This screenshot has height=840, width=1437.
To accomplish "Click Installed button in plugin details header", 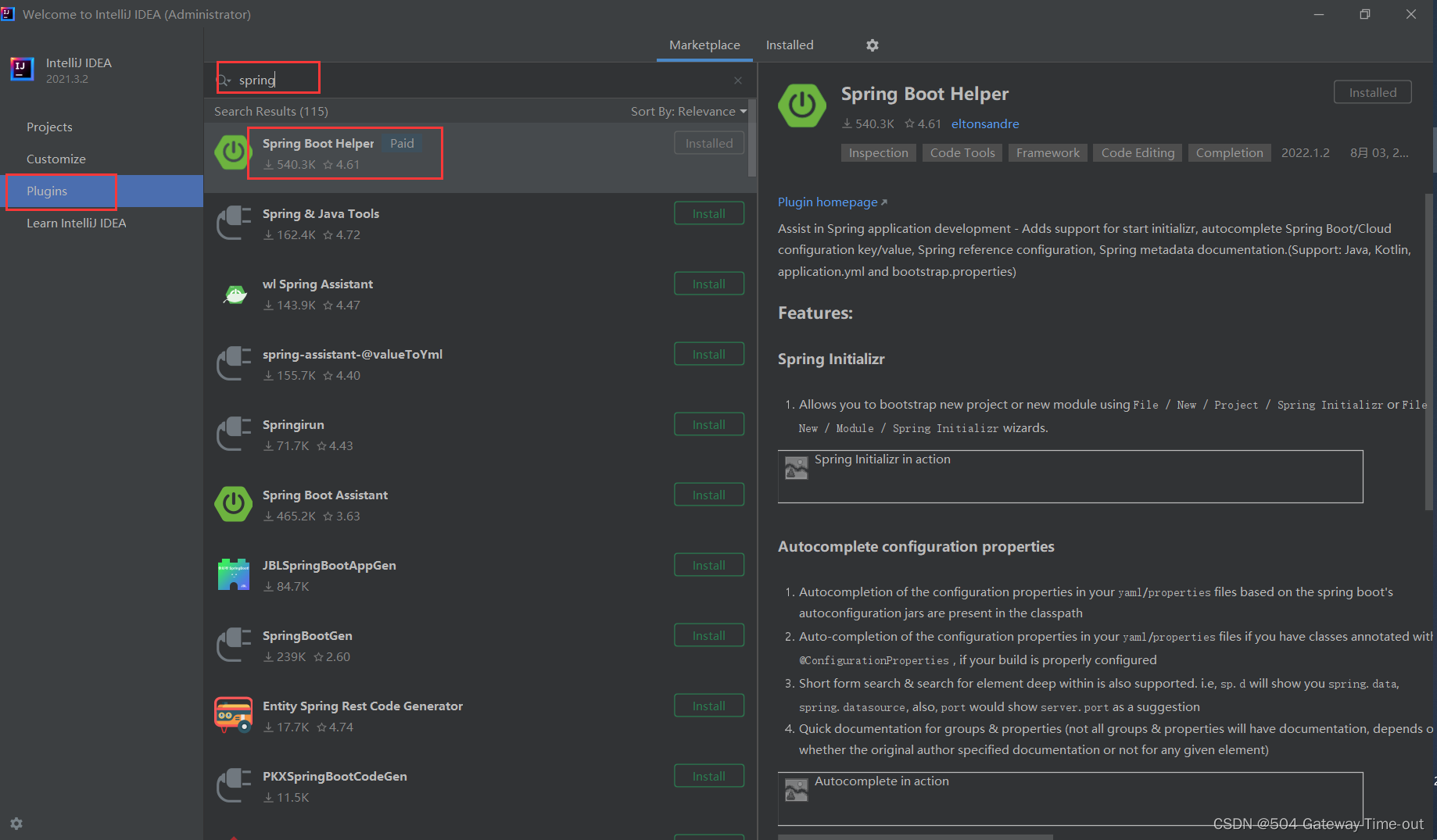I will point(1372,92).
